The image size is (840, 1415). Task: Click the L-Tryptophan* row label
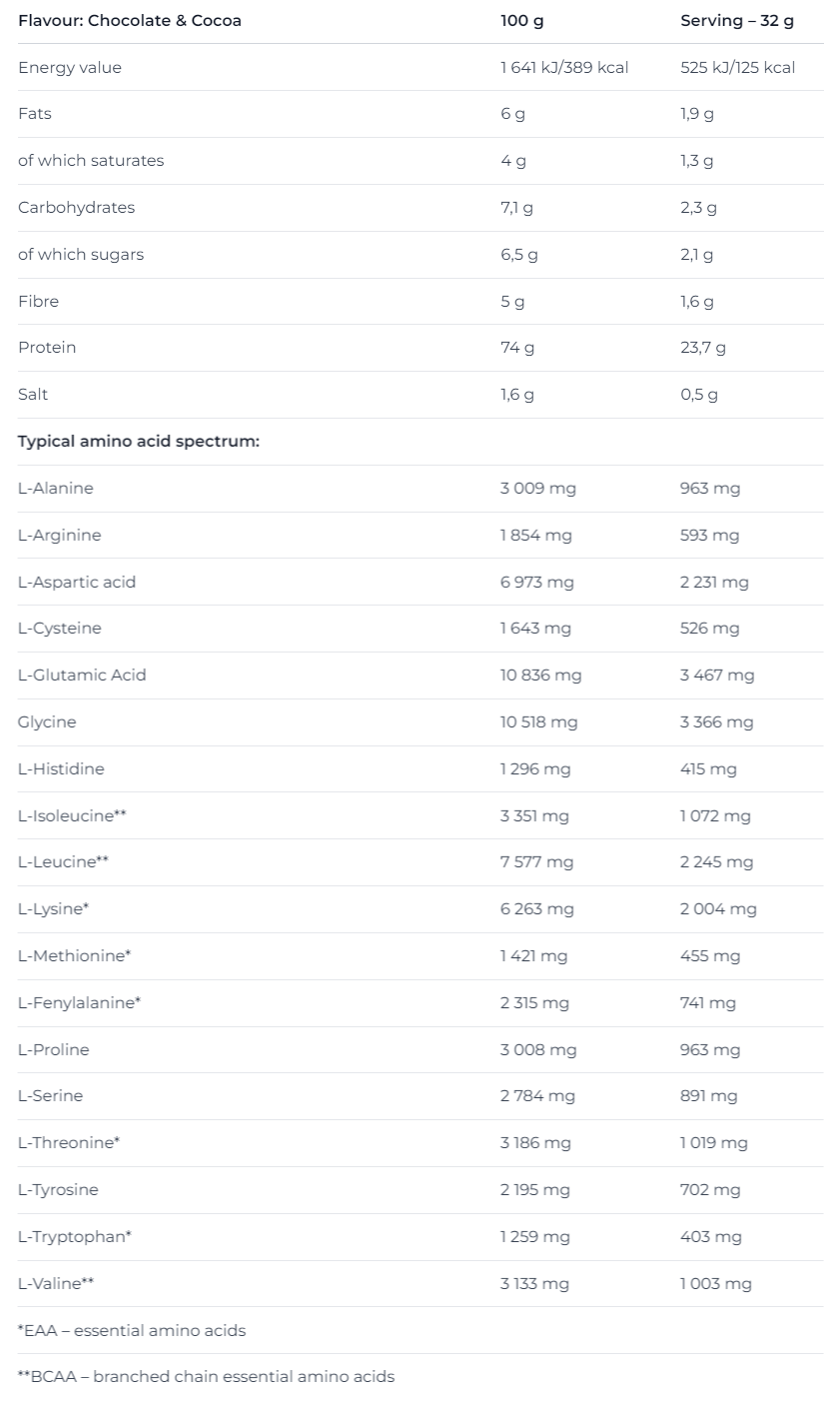[x=75, y=1237]
